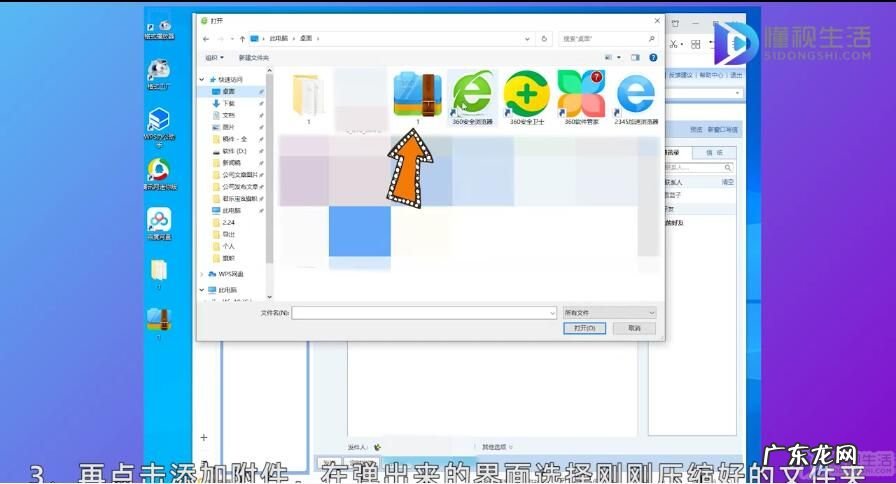Expand the WPS网盘 tree node

(x=202, y=273)
